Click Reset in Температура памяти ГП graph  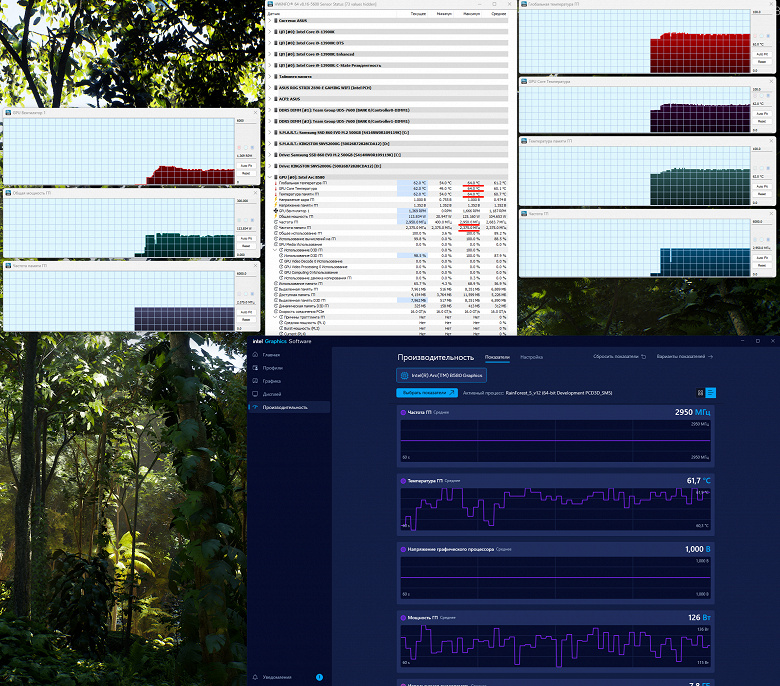coord(762,194)
